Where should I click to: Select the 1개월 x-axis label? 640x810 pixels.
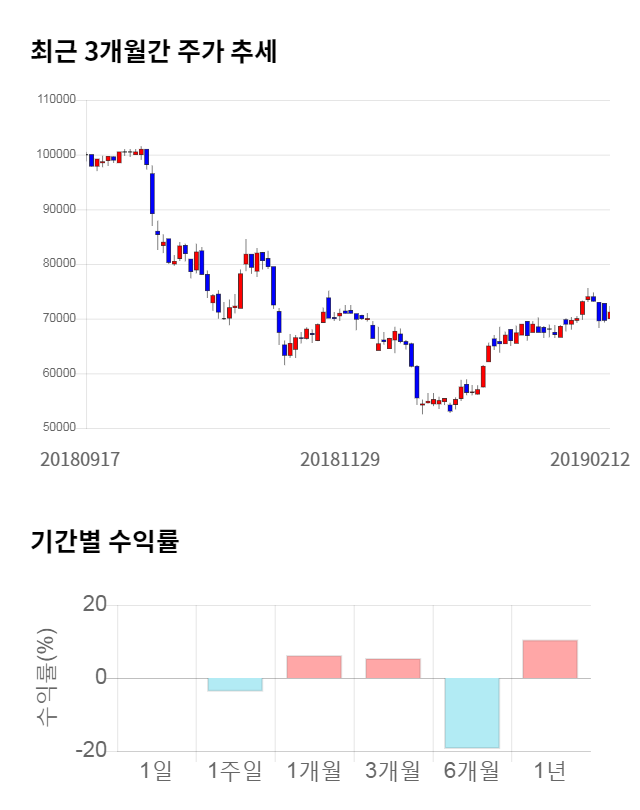pos(314,771)
